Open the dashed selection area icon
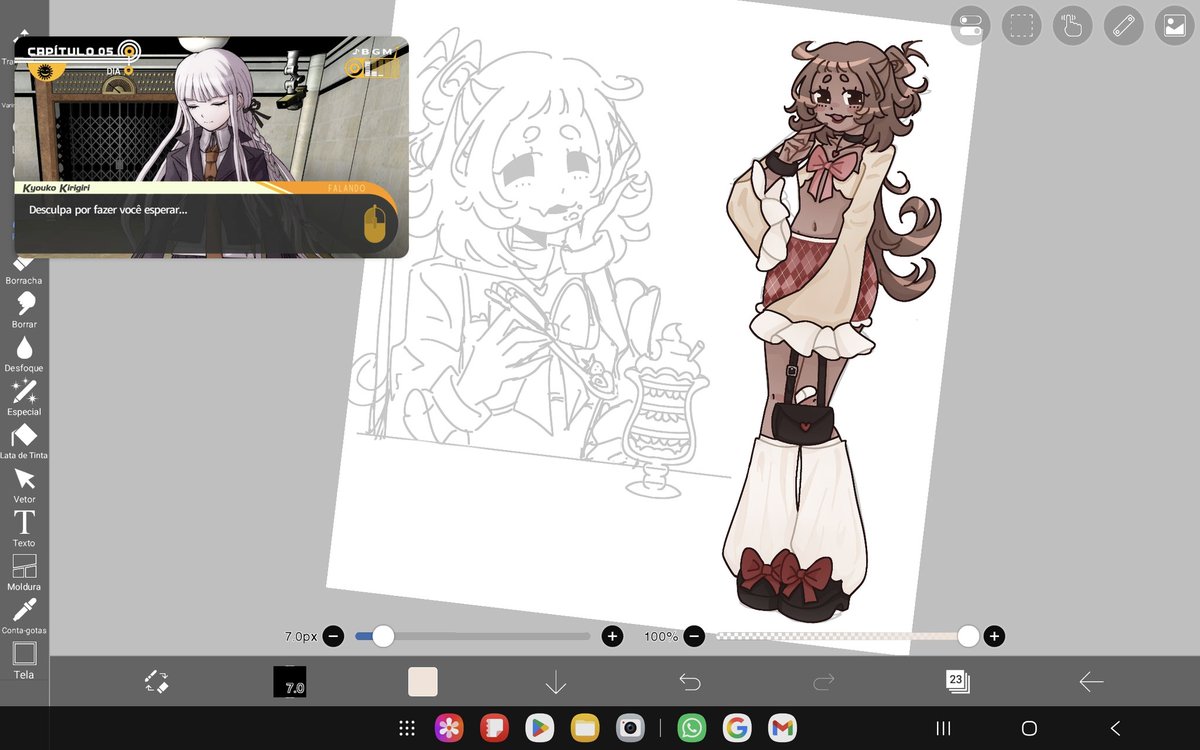The height and width of the screenshot is (750, 1200). (1021, 26)
